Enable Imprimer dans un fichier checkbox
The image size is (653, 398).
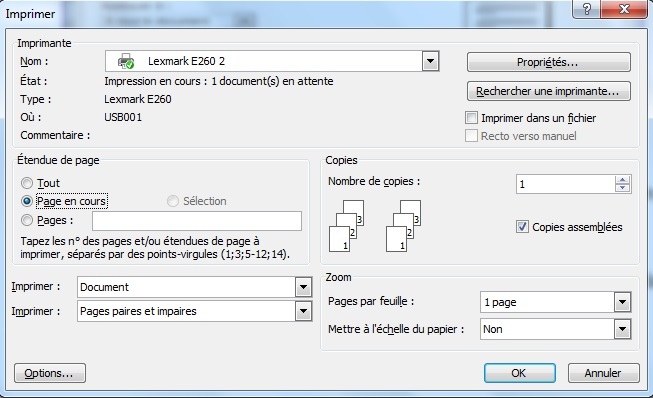(x=471, y=118)
